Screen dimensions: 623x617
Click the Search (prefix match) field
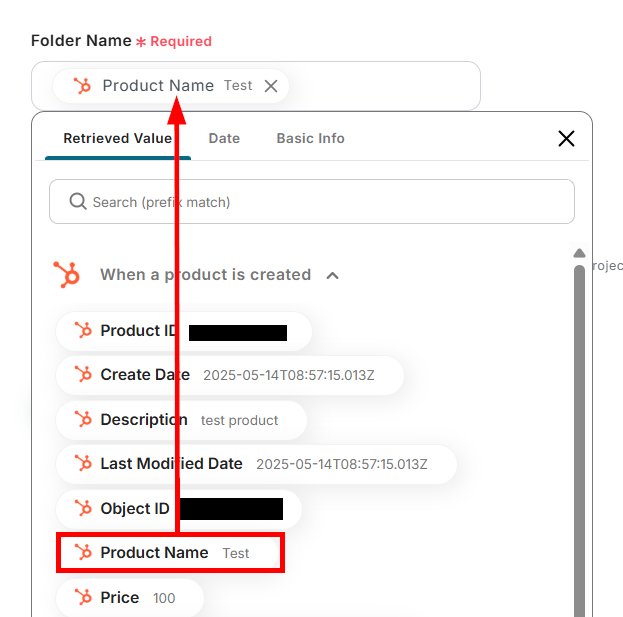tap(312, 202)
